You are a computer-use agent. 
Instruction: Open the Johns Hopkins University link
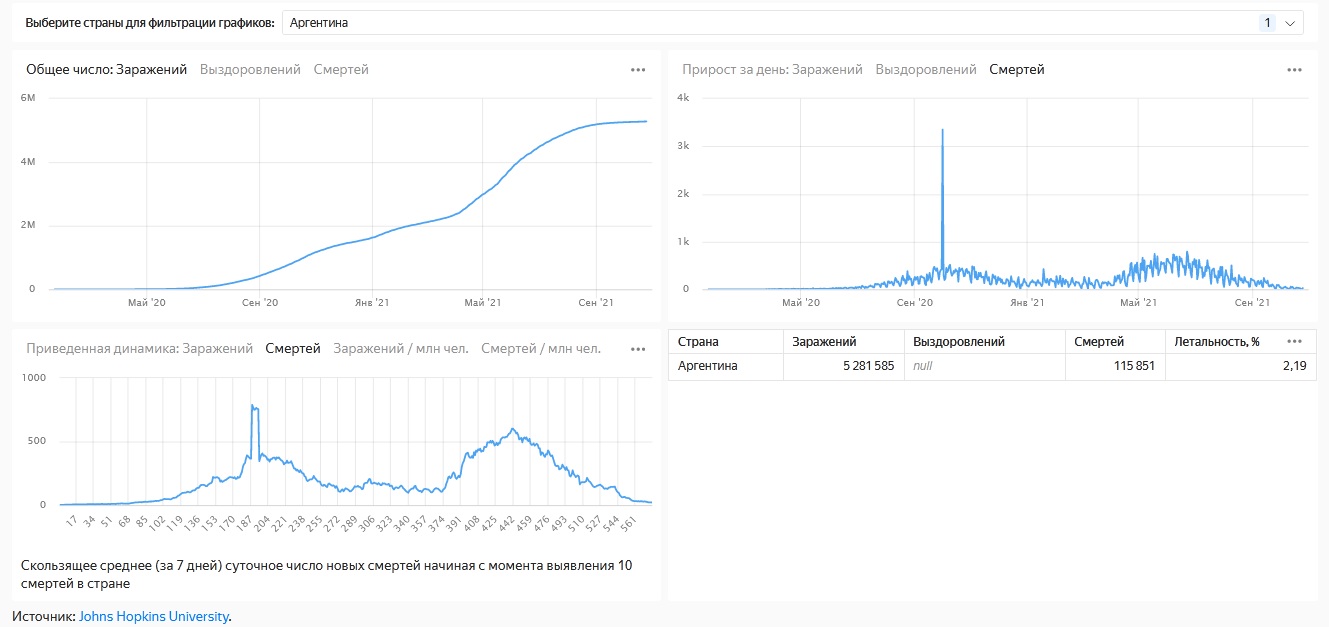pyautogui.click(x=154, y=617)
